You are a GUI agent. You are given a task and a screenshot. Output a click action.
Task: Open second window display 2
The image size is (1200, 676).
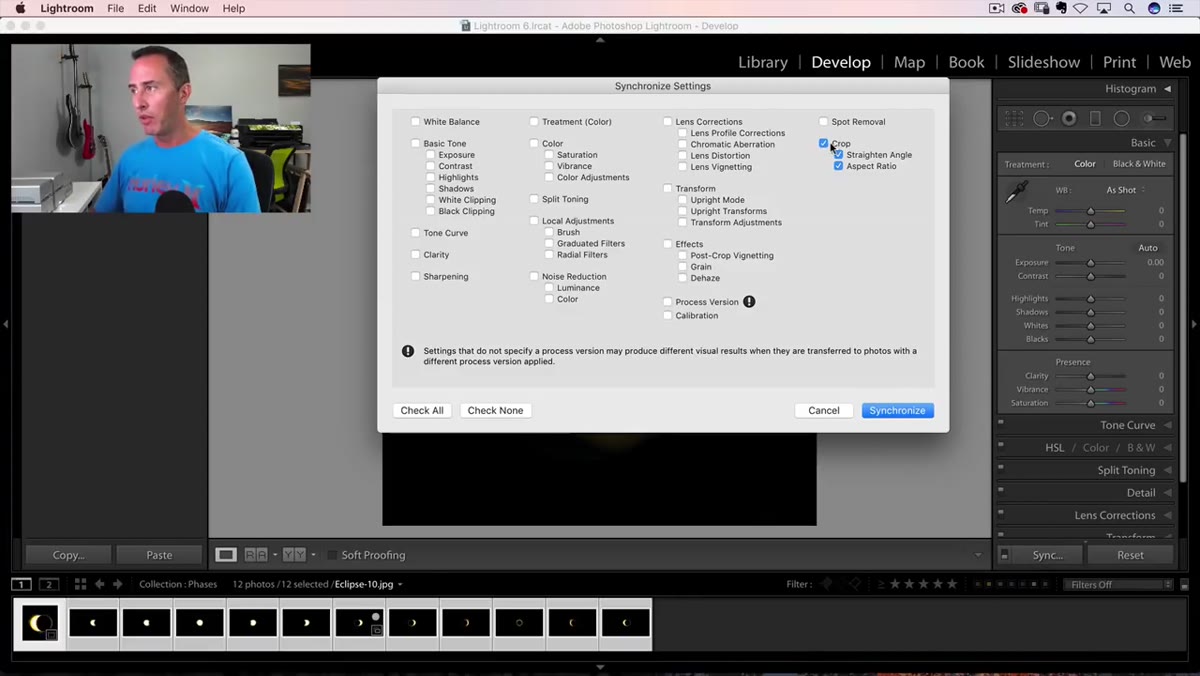tap(48, 584)
